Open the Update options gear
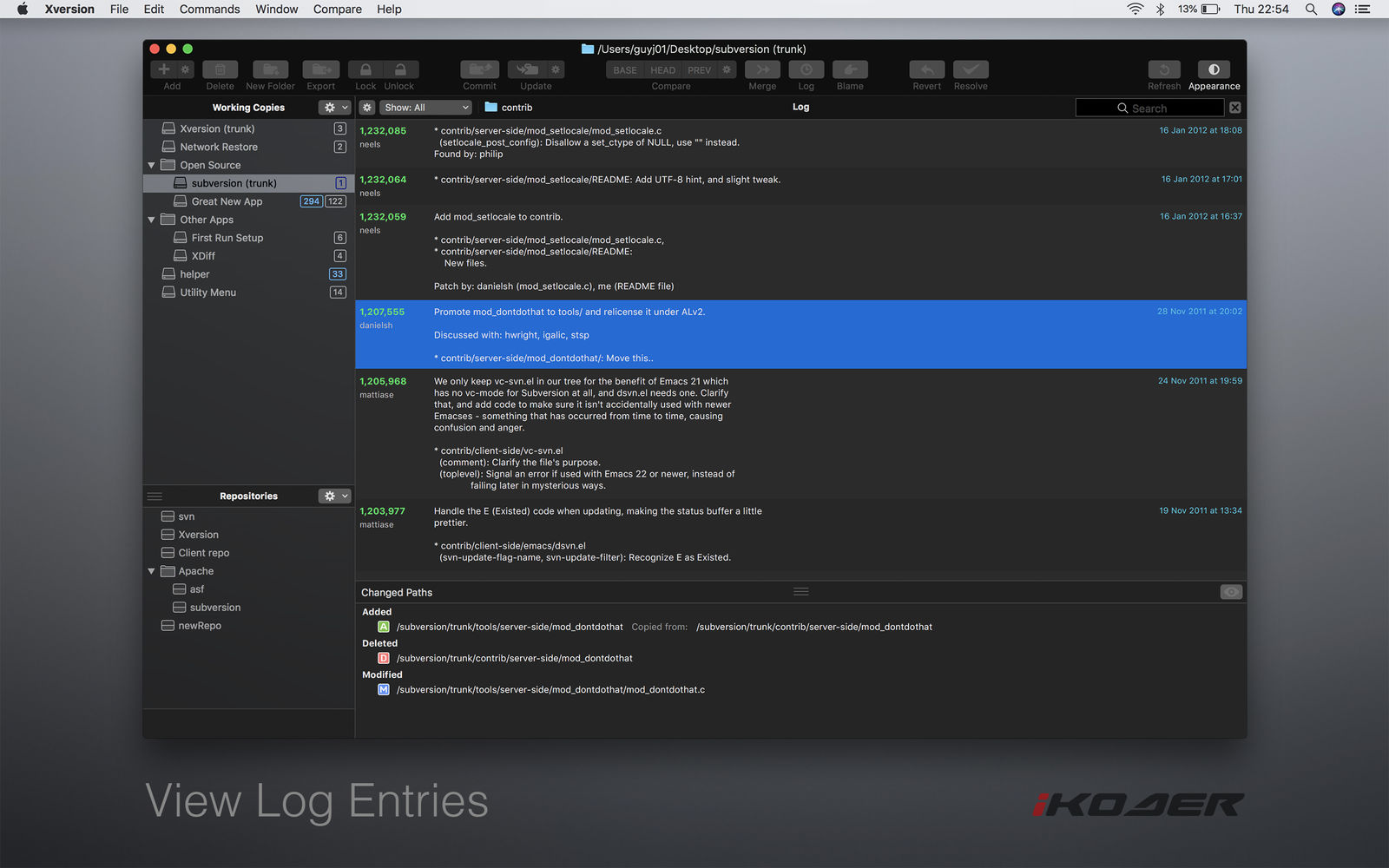This screenshot has width=1389, height=868. (x=556, y=69)
